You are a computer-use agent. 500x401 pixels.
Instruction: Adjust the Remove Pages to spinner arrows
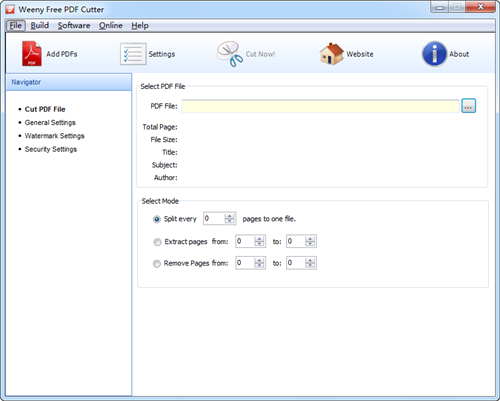click(x=310, y=263)
